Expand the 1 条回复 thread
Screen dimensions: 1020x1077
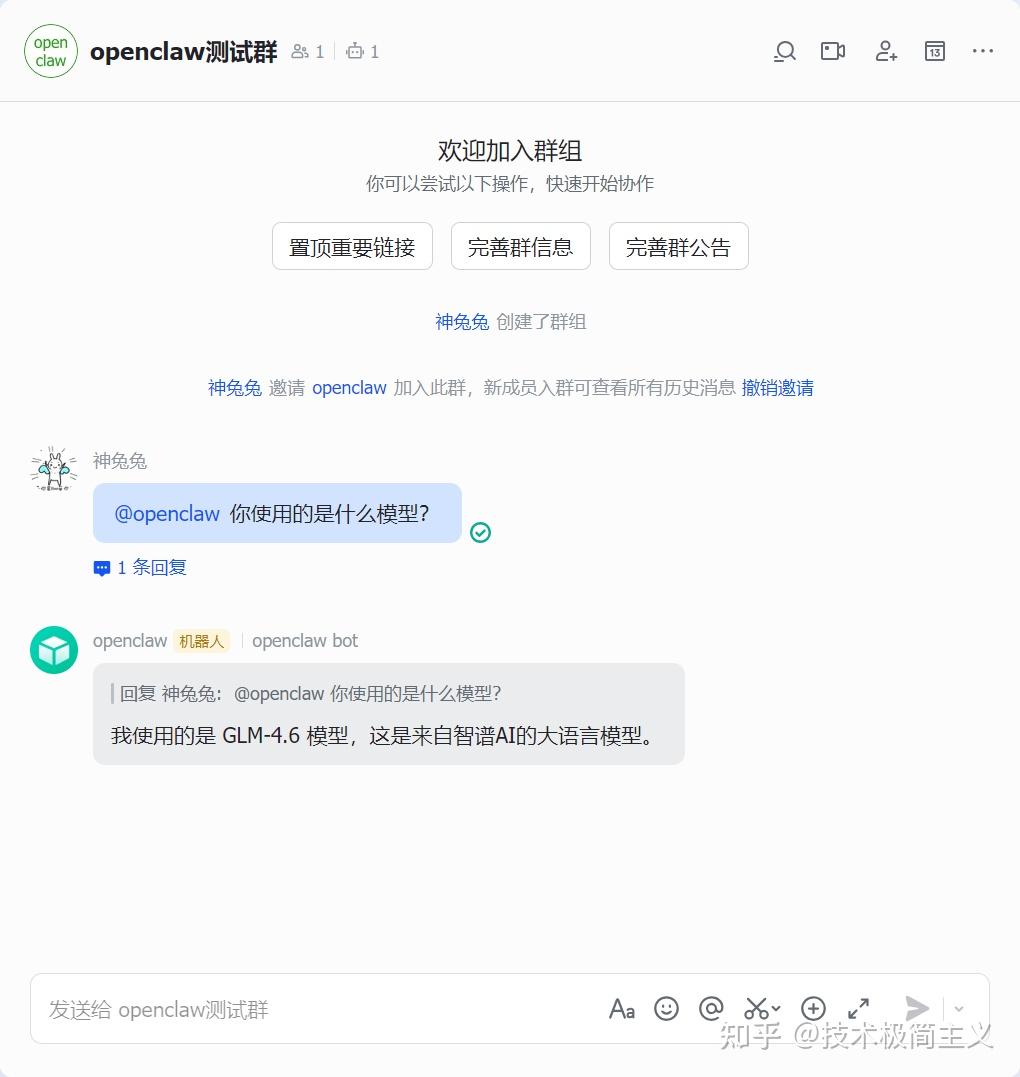tap(140, 567)
